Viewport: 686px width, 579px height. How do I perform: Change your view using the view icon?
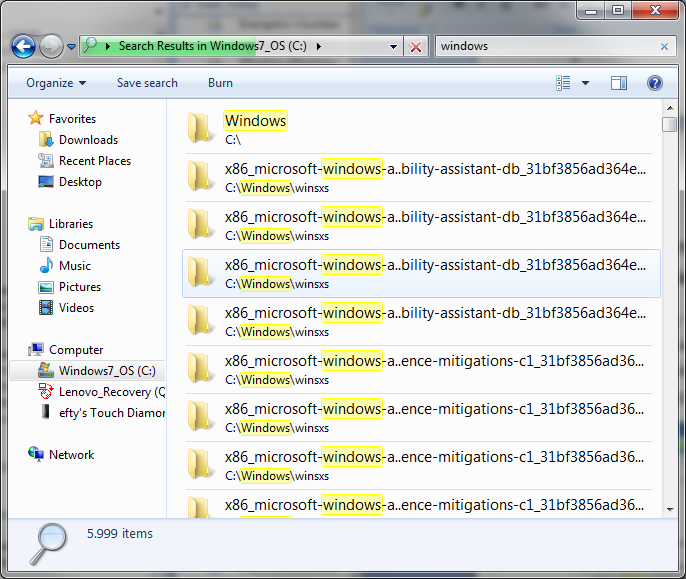pos(563,83)
